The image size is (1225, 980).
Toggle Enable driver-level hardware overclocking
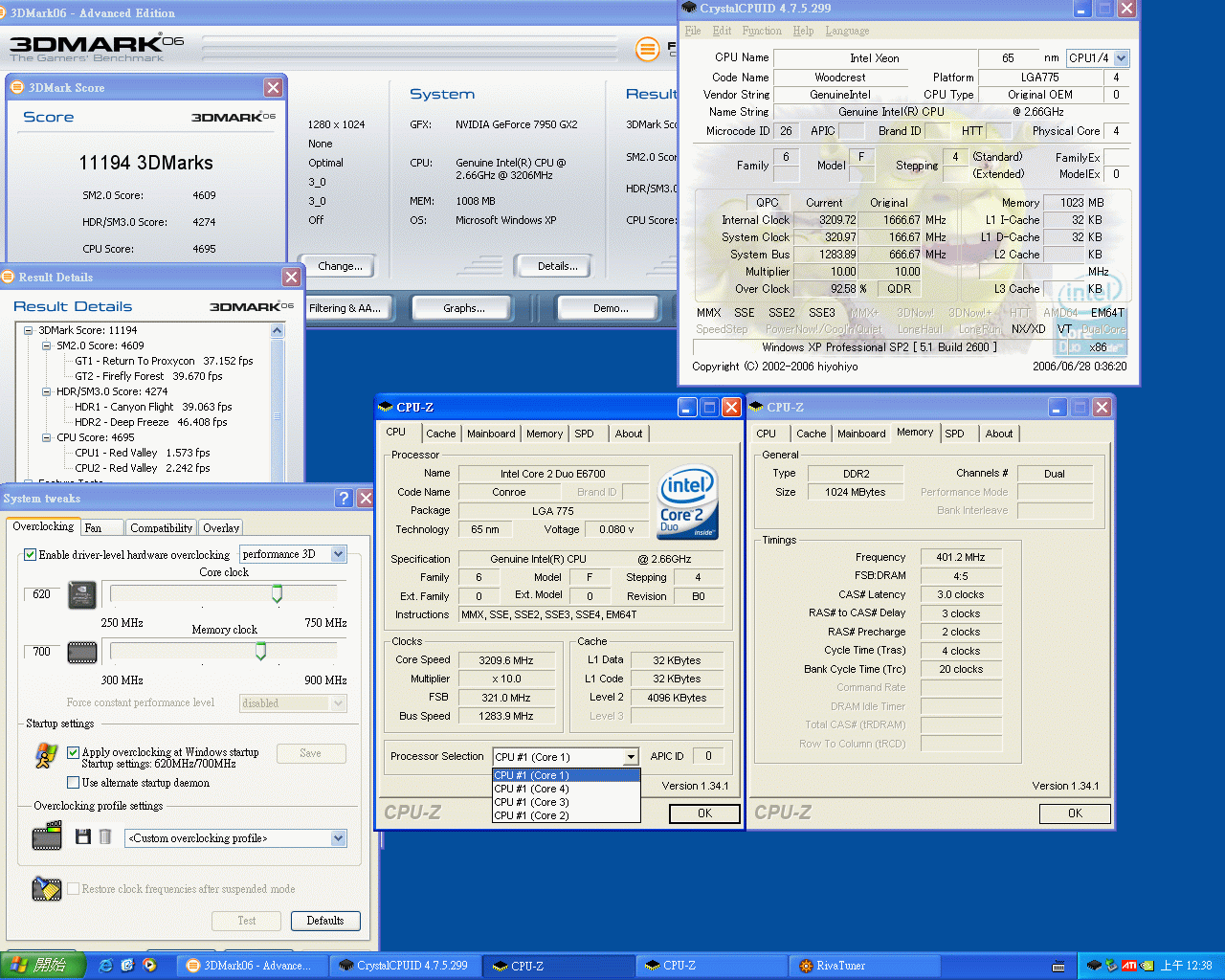pyautogui.click(x=30, y=554)
